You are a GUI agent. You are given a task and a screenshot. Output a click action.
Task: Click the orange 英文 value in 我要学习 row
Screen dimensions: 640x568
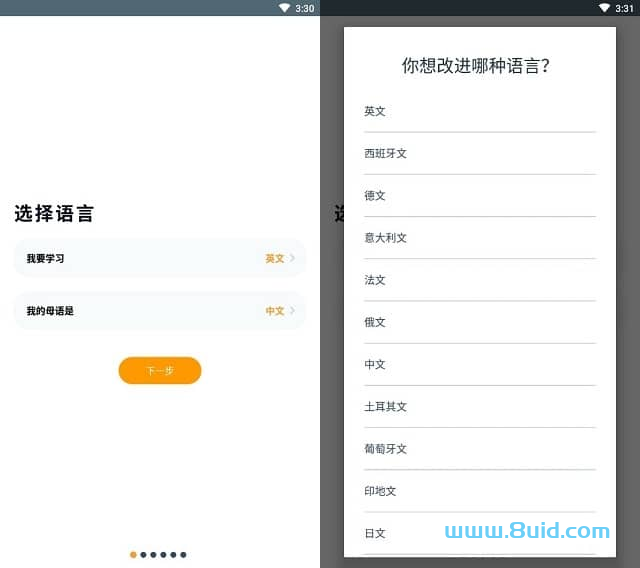click(x=275, y=258)
